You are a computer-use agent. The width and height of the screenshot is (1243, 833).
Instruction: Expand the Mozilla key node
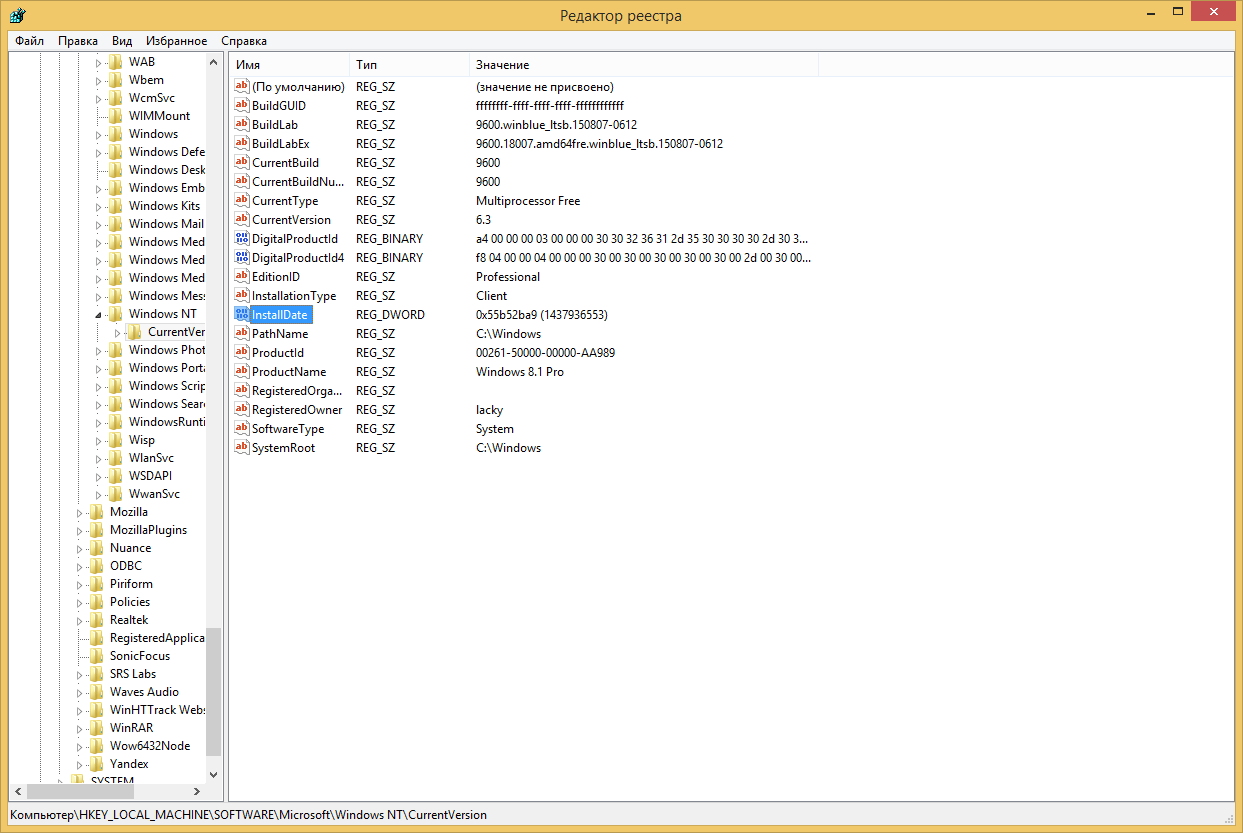tap(80, 512)
